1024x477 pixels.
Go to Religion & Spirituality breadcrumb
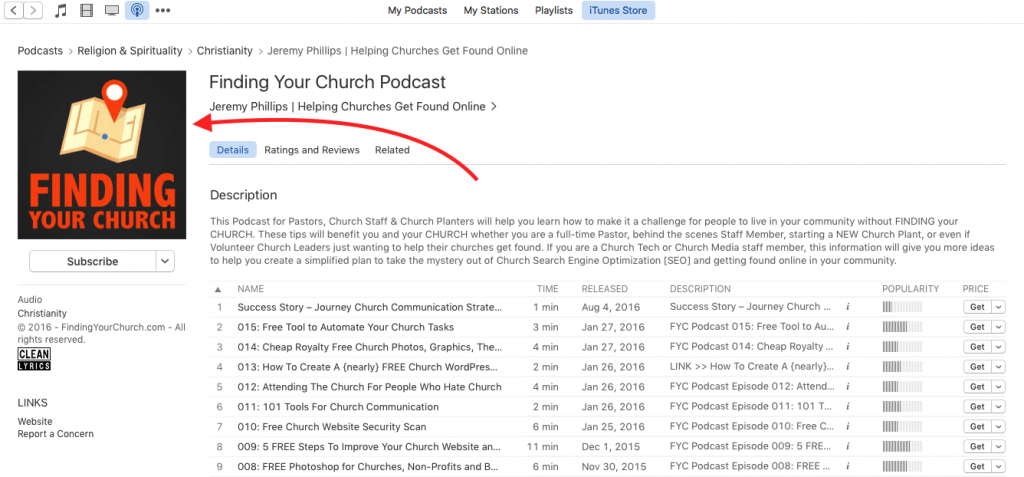[130, 50]
